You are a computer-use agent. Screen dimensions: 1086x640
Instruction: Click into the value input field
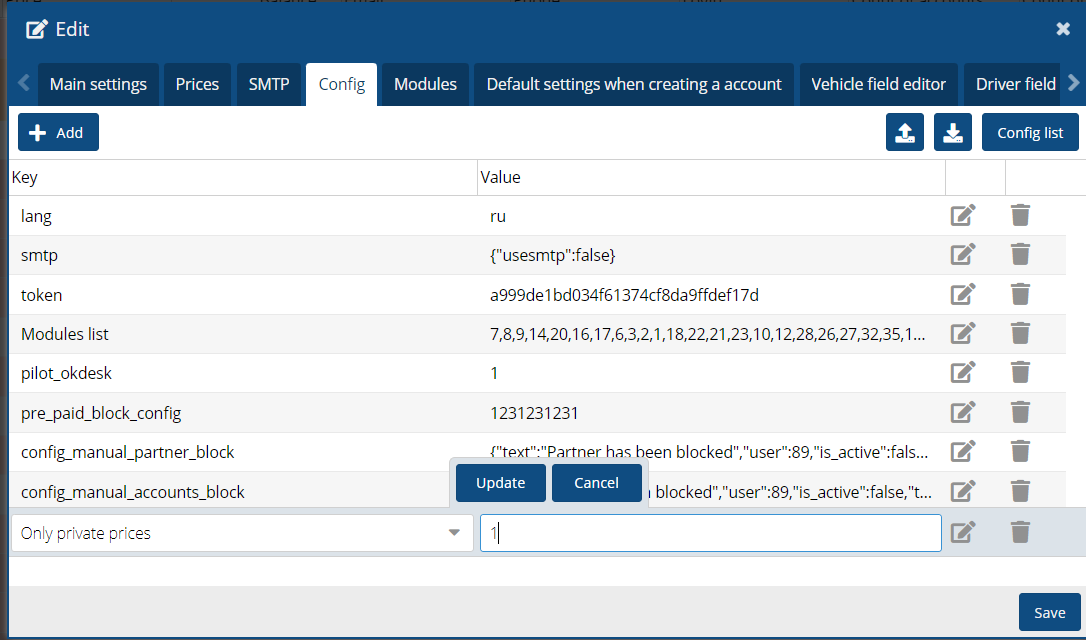710,533
